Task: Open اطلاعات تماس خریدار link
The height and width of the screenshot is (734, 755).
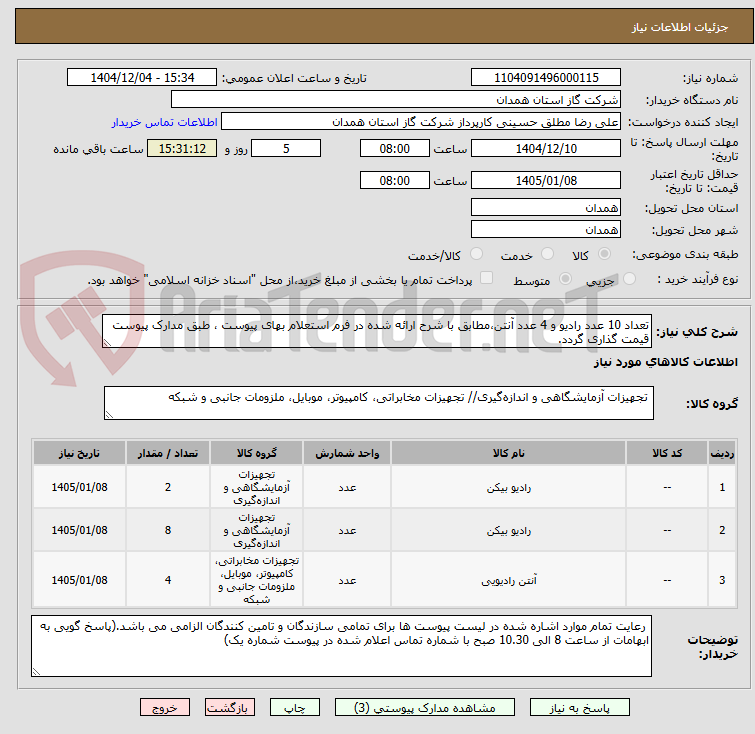Action: coord(165,122)
